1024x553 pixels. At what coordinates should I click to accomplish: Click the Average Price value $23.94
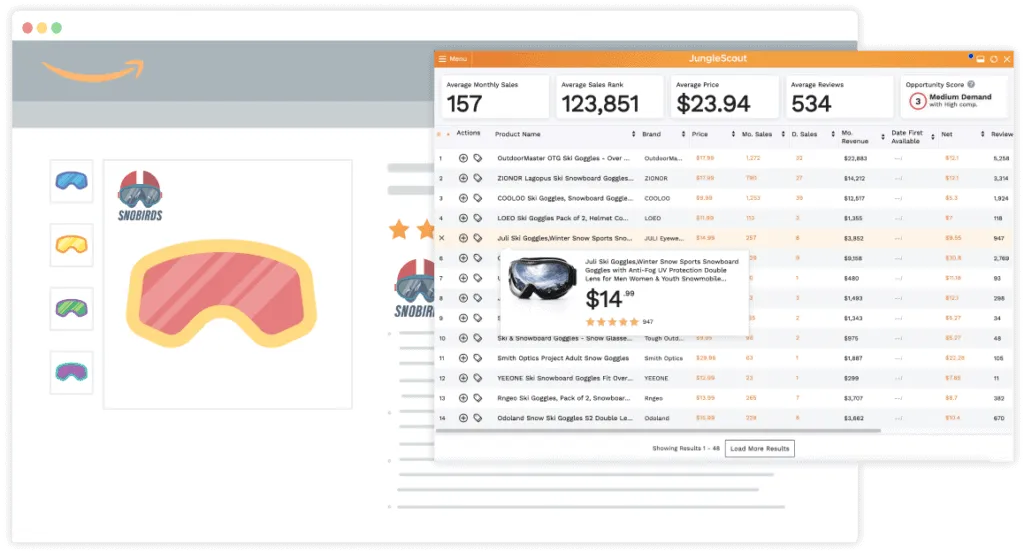[713, 104]
